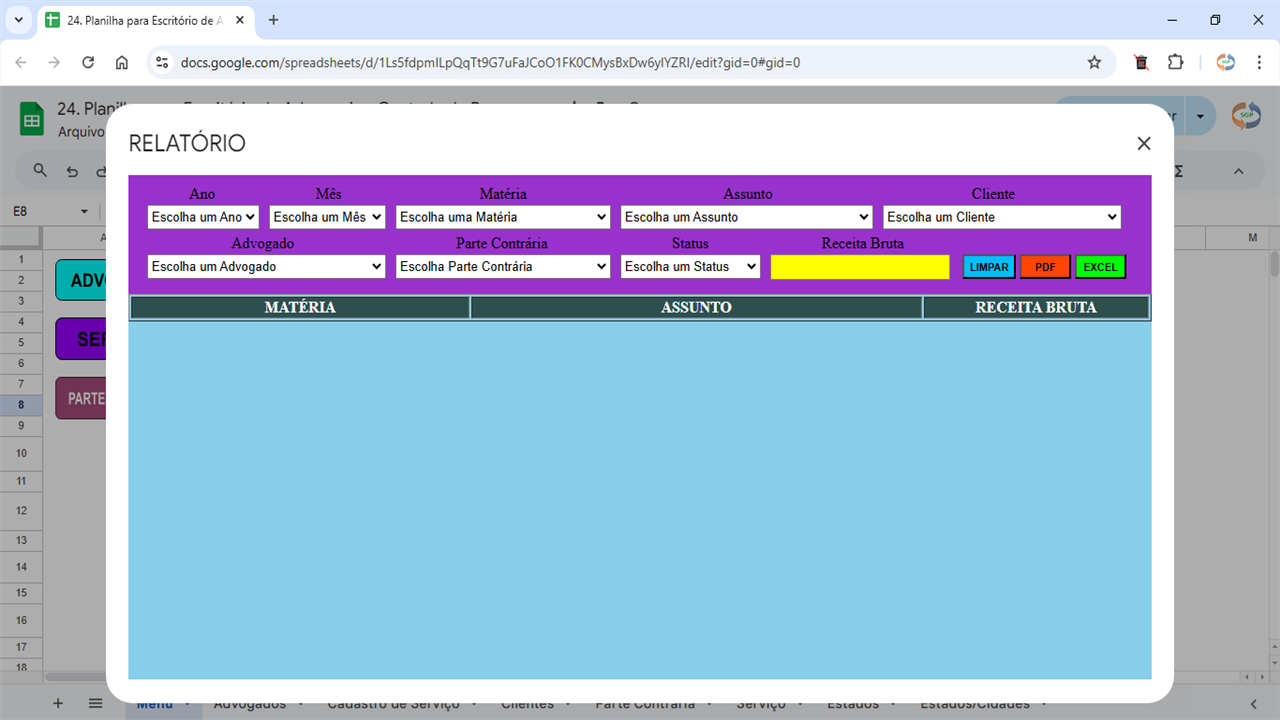Expand the Mês selector
Image resolution: width=1280 pixels, height=720 pixels.
pos(327,217)
